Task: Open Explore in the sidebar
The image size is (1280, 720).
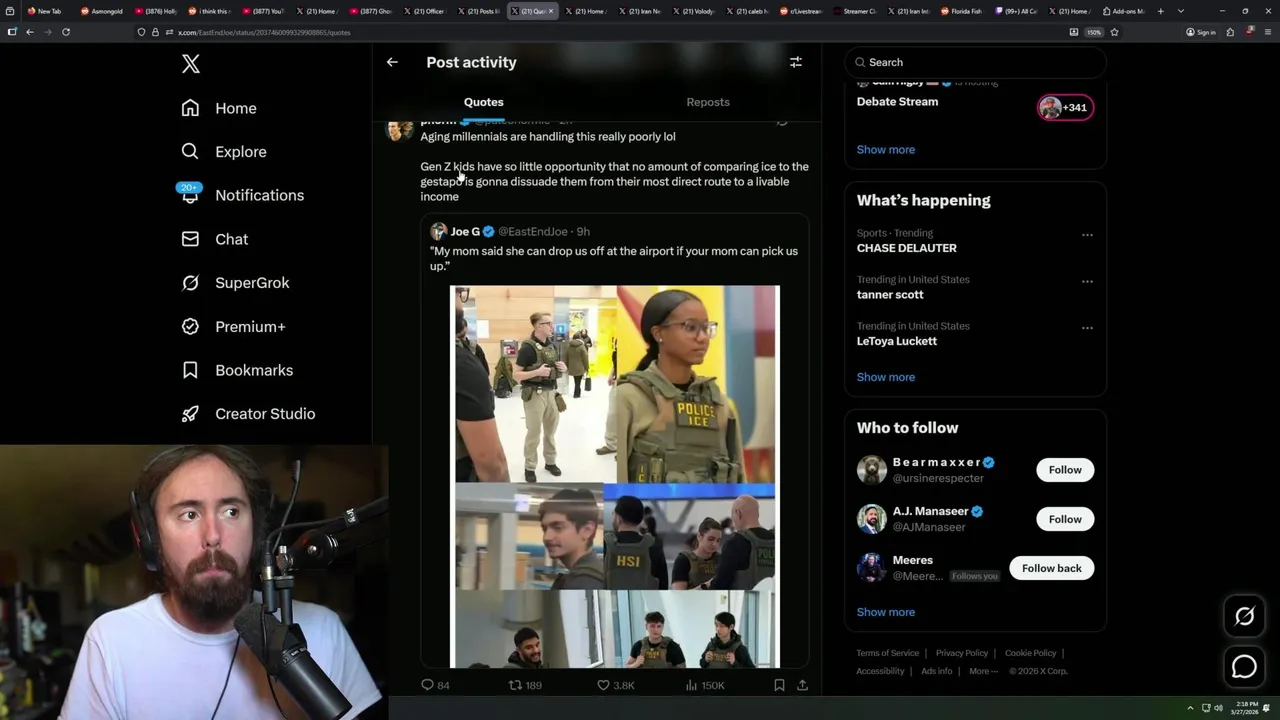Action: [224, 152]
